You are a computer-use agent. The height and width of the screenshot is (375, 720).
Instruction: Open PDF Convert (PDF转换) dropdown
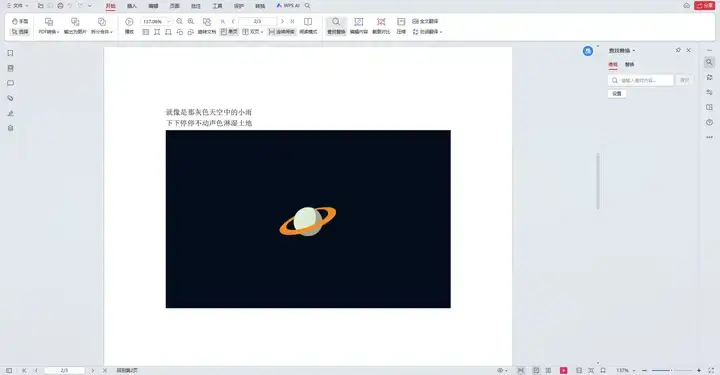tap(49, 26)
